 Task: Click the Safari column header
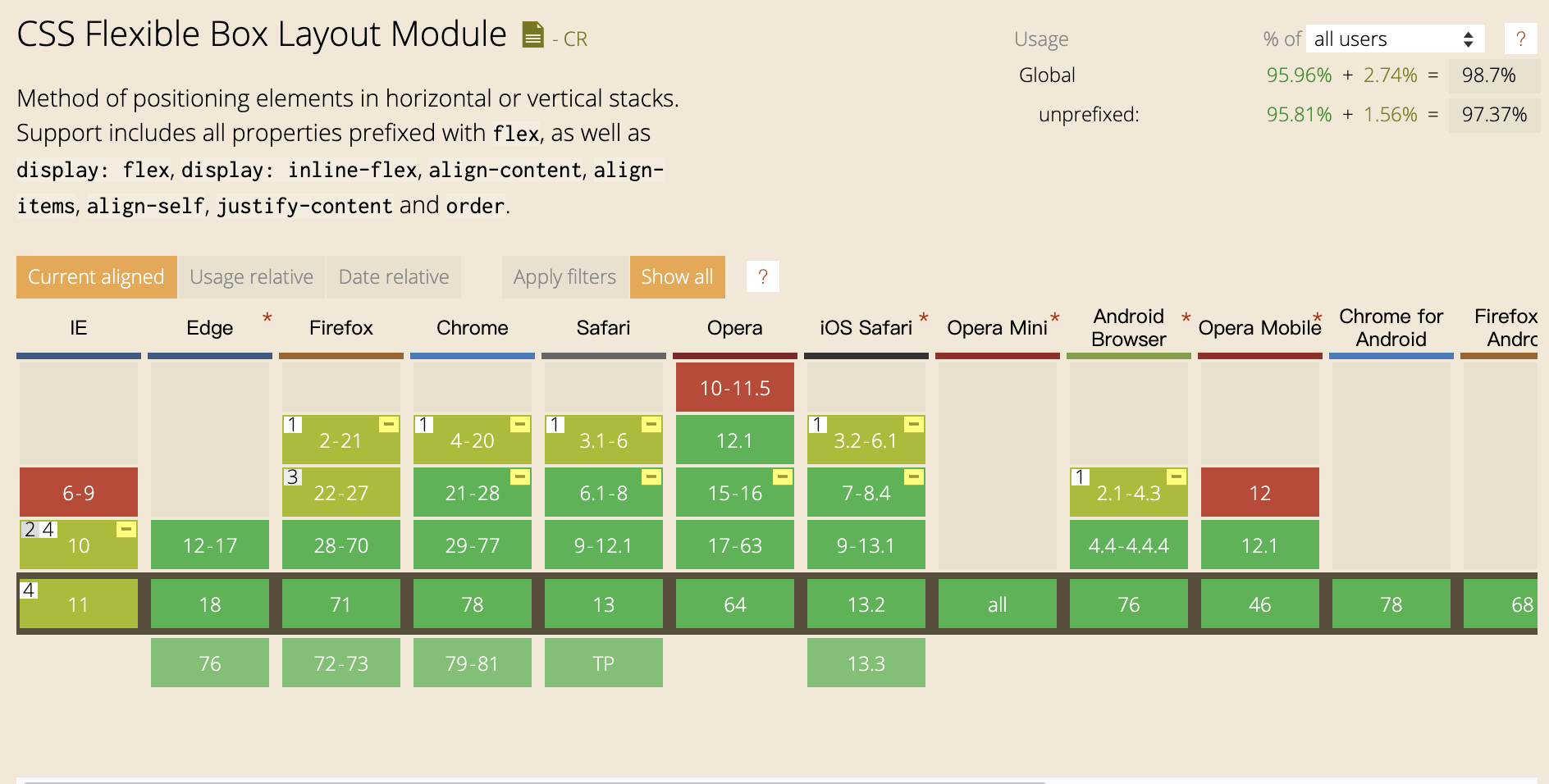click(604, 328)
